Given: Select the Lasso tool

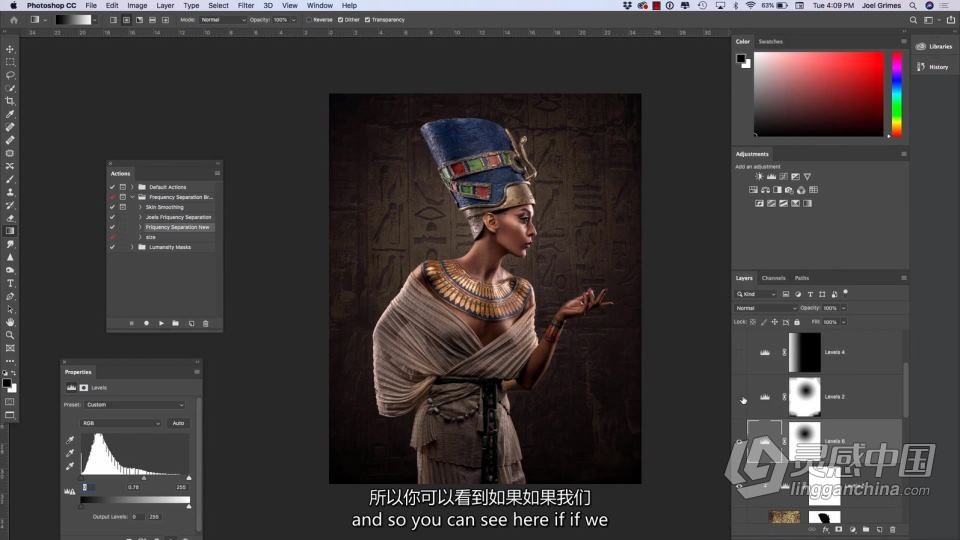Looking at the screenshot, I should coord(10,75).
